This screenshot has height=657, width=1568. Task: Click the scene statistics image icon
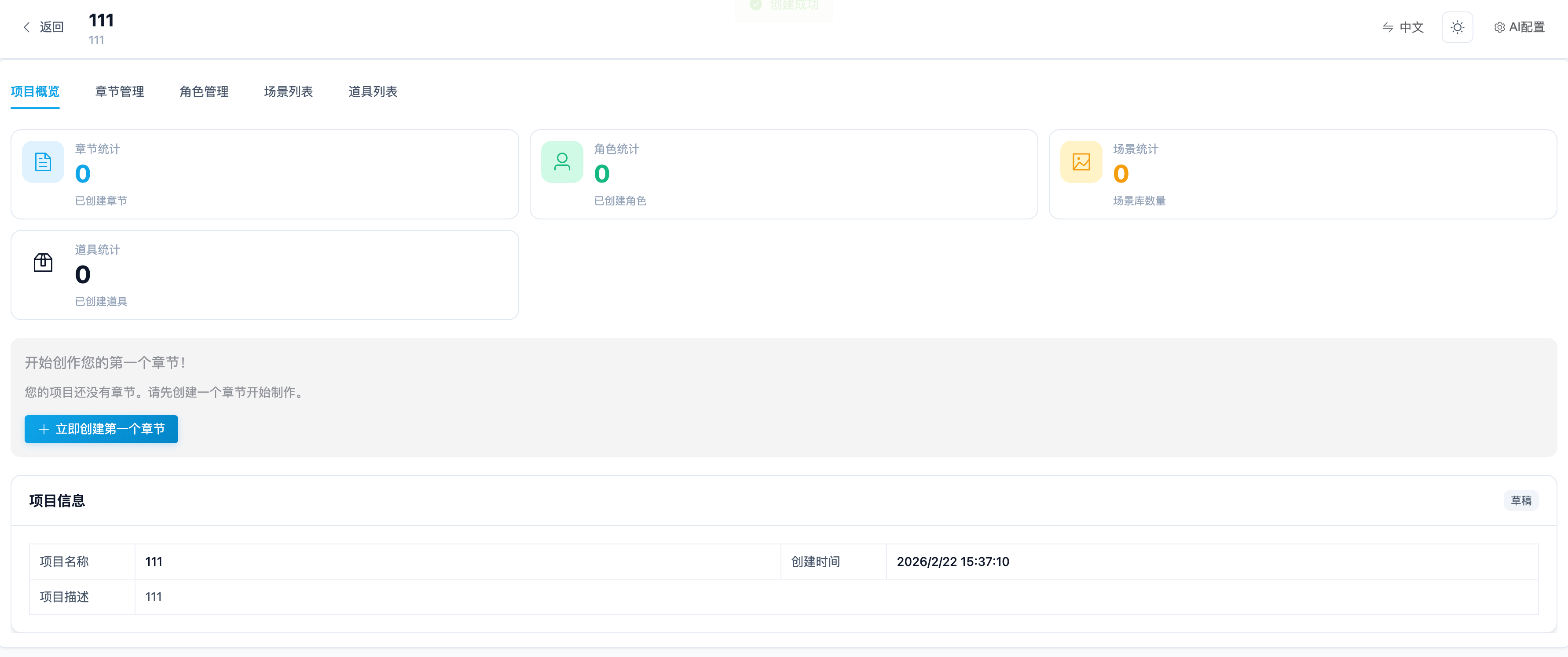pyautogui.click(x=1081, y=162)
